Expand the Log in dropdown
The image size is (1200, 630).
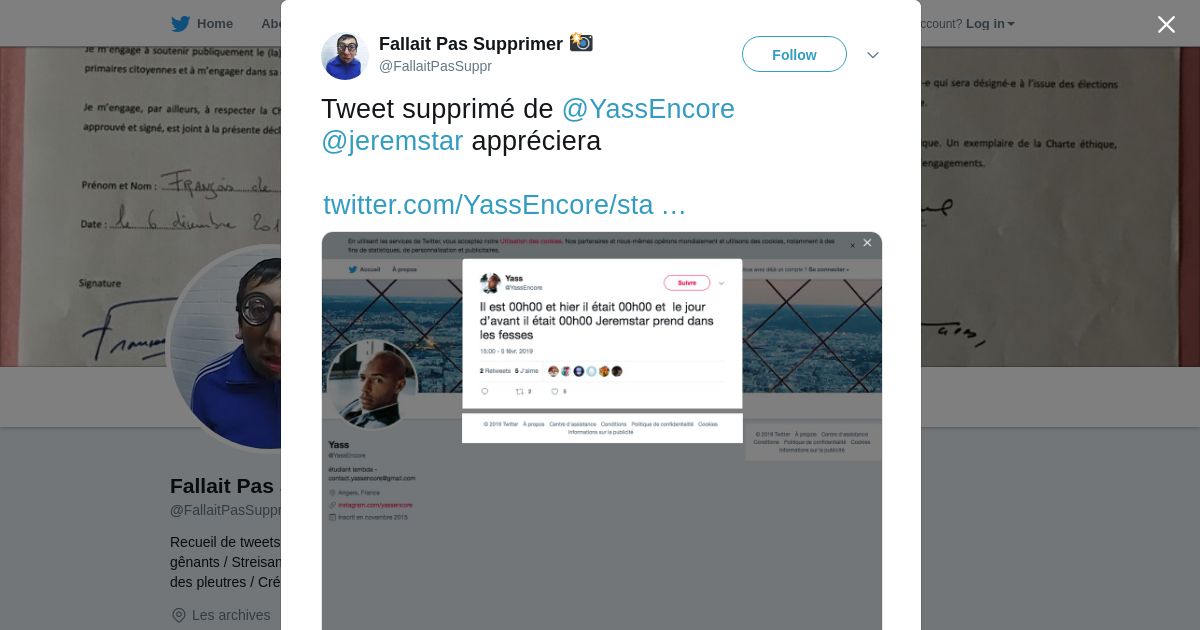(990, 24)
